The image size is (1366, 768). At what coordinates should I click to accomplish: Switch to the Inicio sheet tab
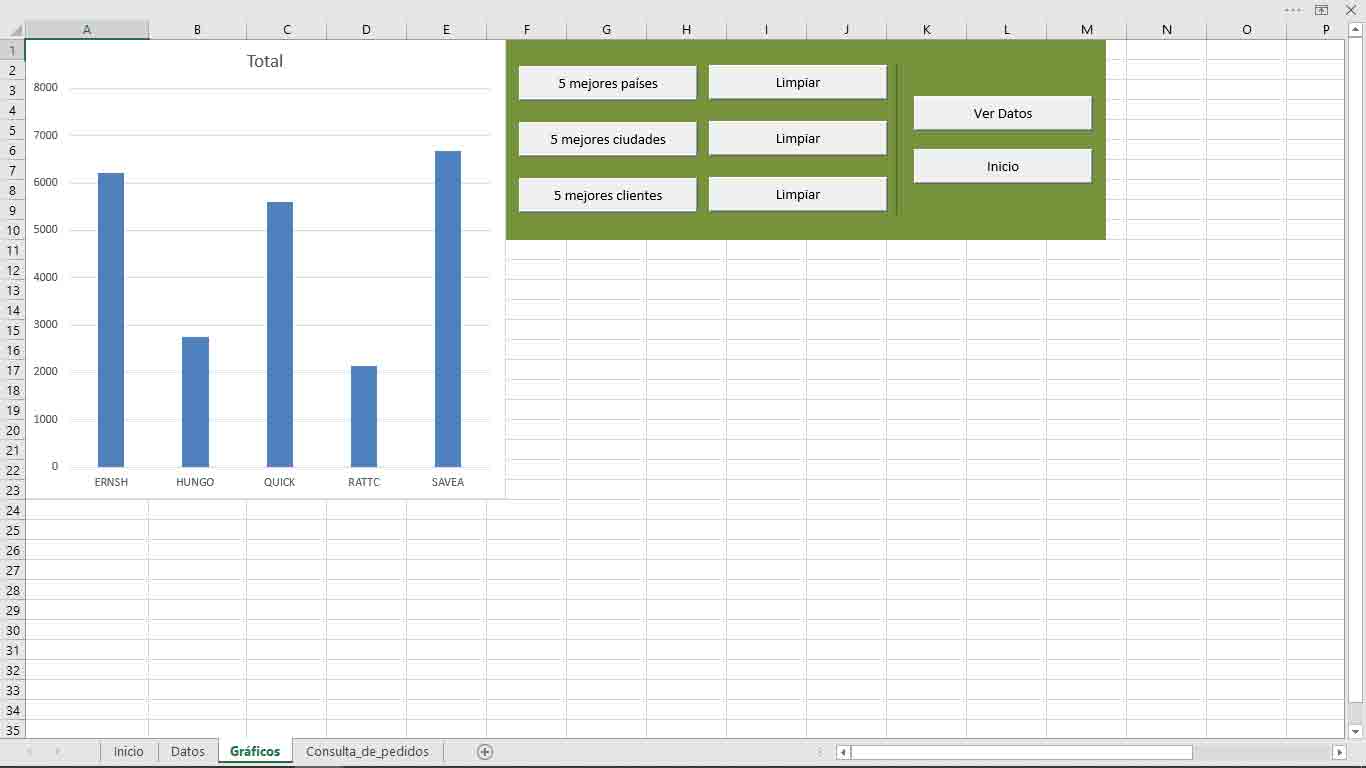(128, 751)
